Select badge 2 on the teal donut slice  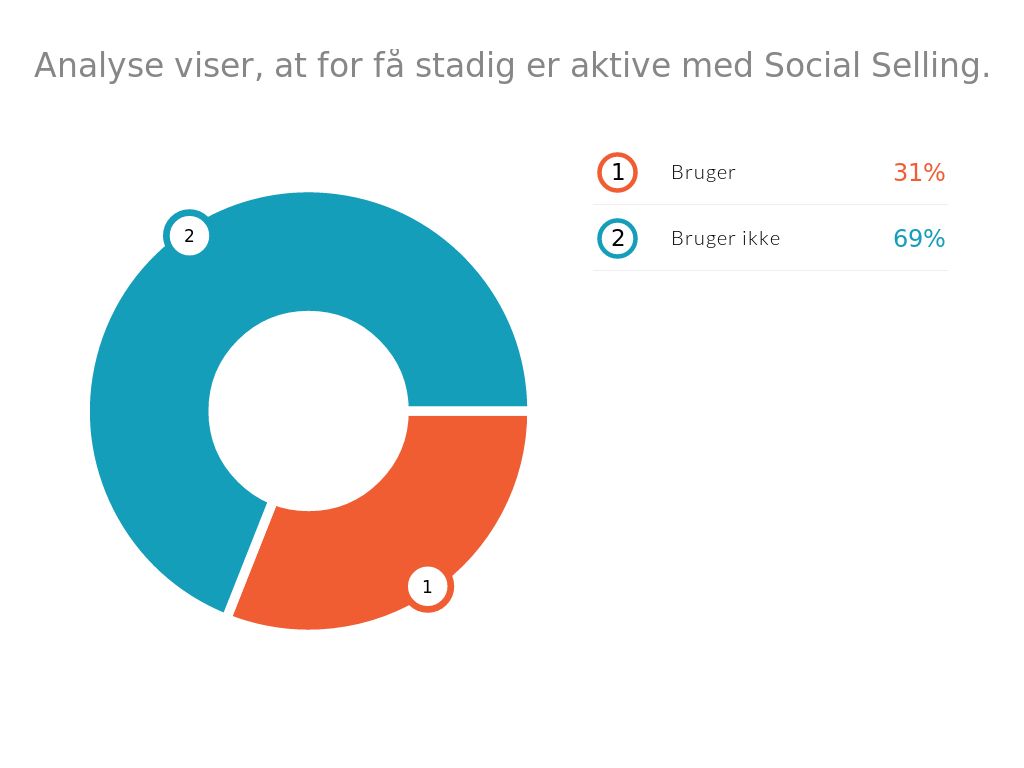pyautogui.click(x=188, y=236)
